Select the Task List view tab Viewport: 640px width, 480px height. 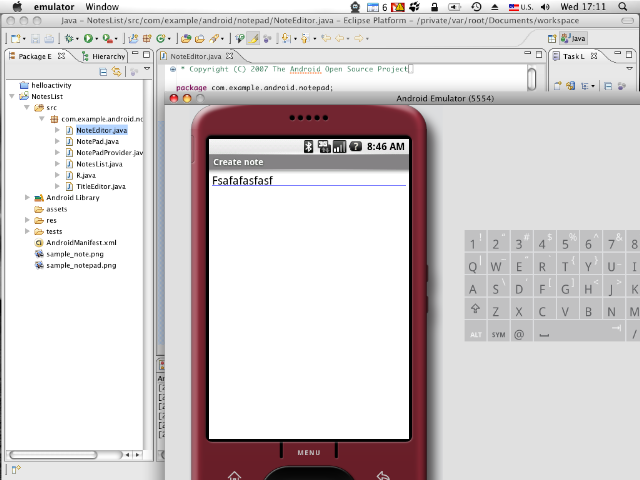(x=574, y=56)
